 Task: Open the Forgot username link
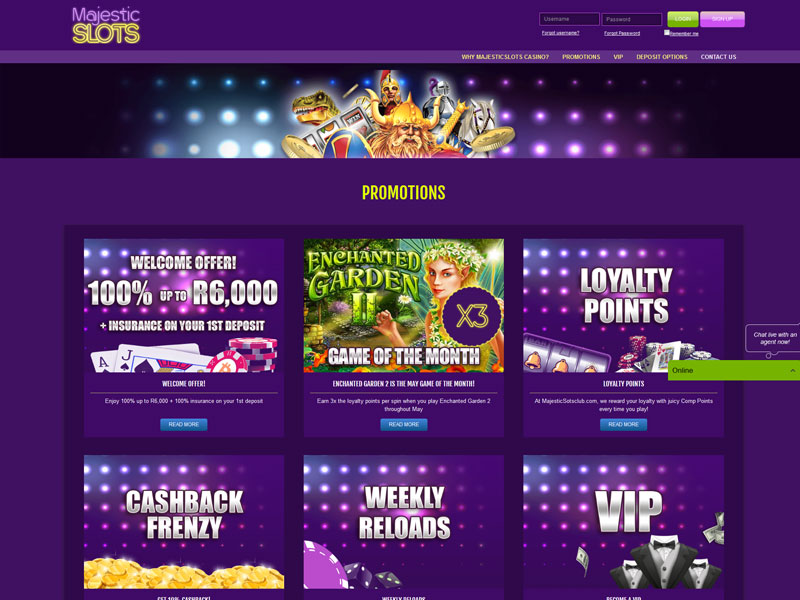pos(560,33)
